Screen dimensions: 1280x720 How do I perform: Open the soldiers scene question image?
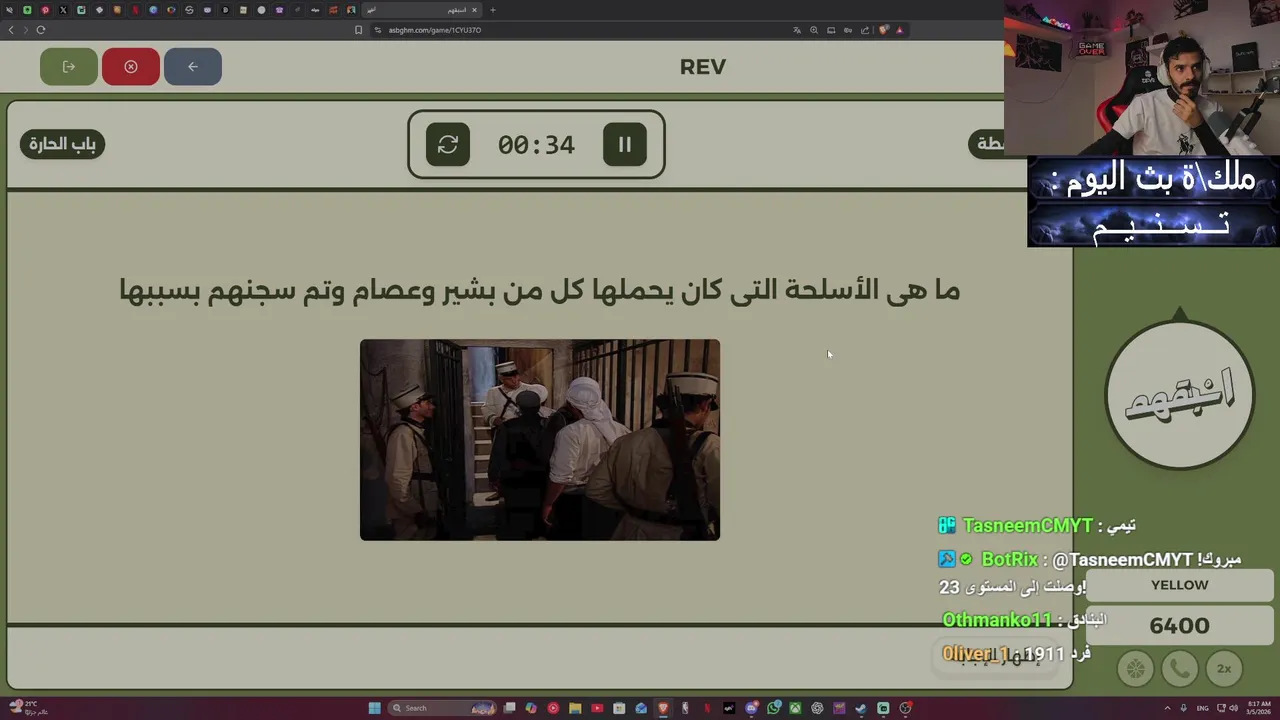[540, 440]
